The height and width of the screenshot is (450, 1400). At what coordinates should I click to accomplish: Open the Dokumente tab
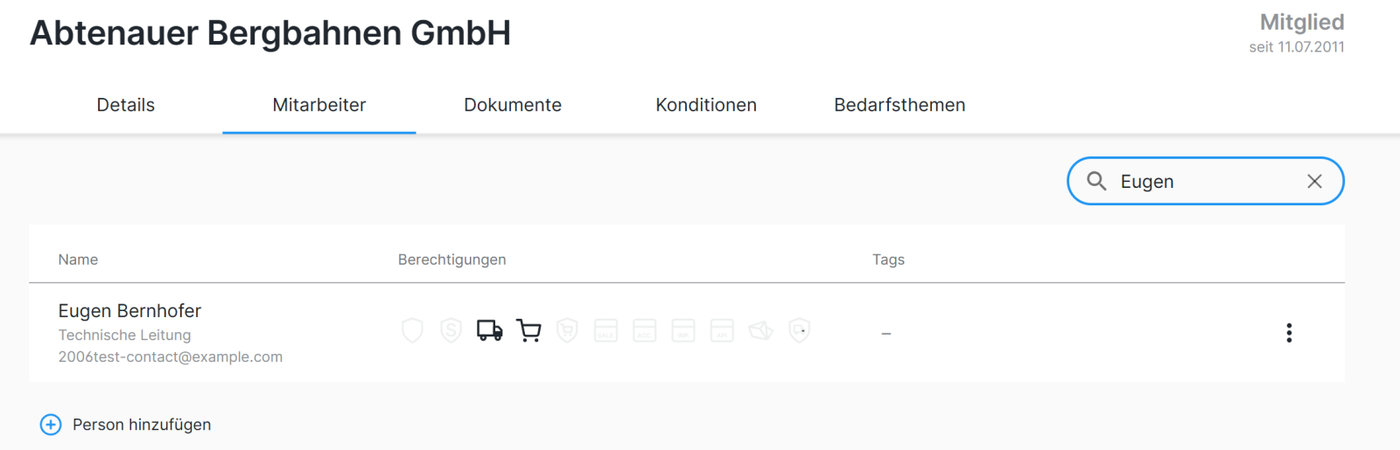tap(513, 105)
